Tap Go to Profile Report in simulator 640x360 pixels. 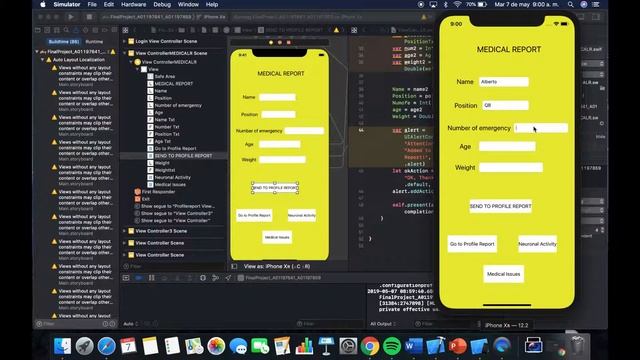click(x=472, y=244)
